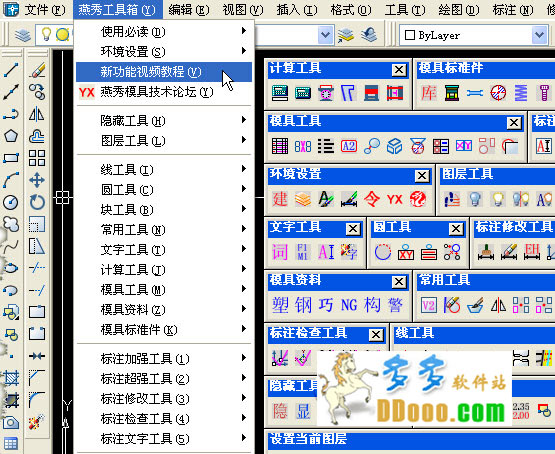The width and height of the screenshot is (555, 454).
Task: Open 块工具 menu entry
Action: [x=164, y=209]
